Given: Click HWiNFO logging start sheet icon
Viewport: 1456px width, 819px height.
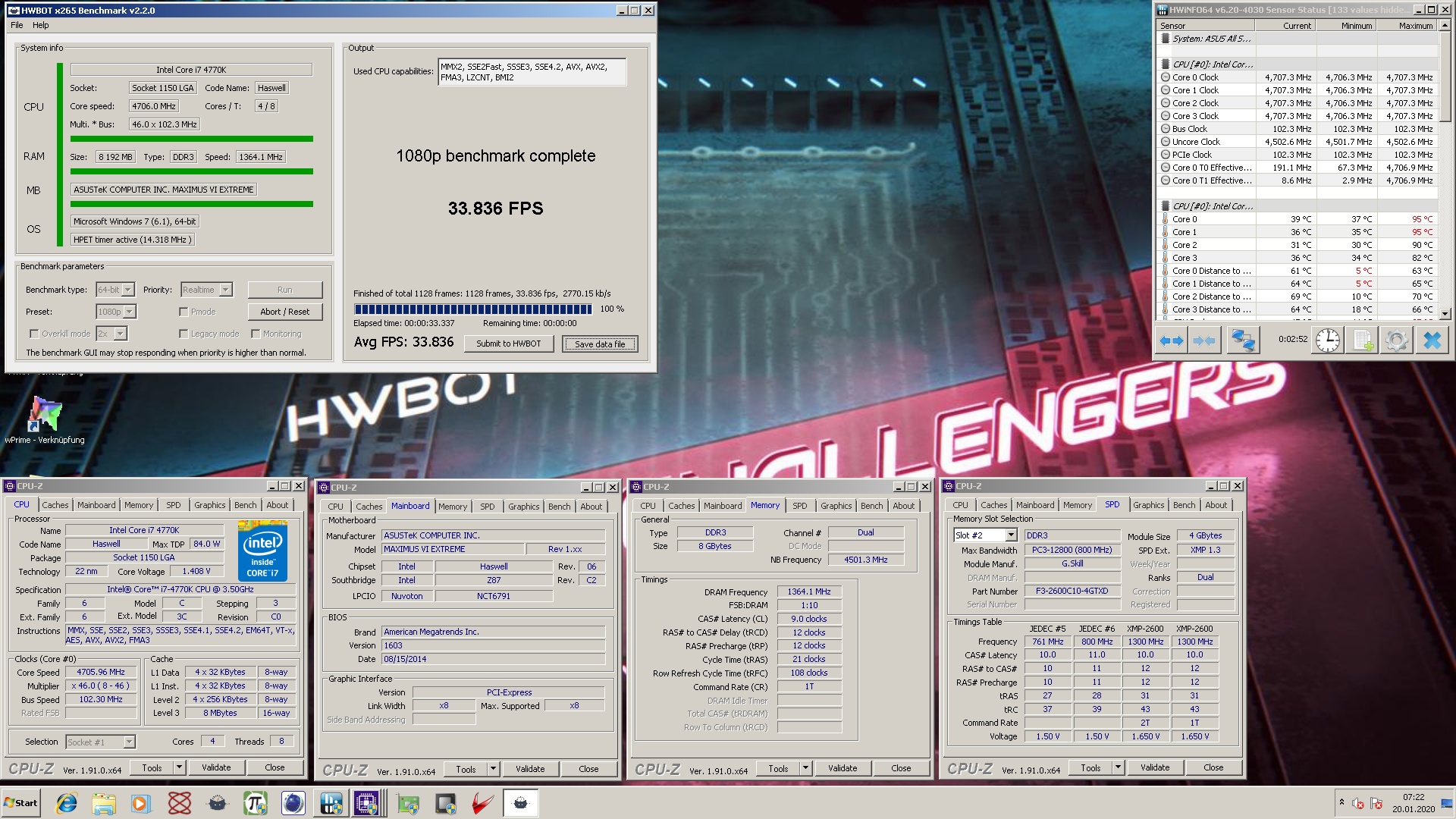Looking at the screenshot, I should coord(1363,340).
